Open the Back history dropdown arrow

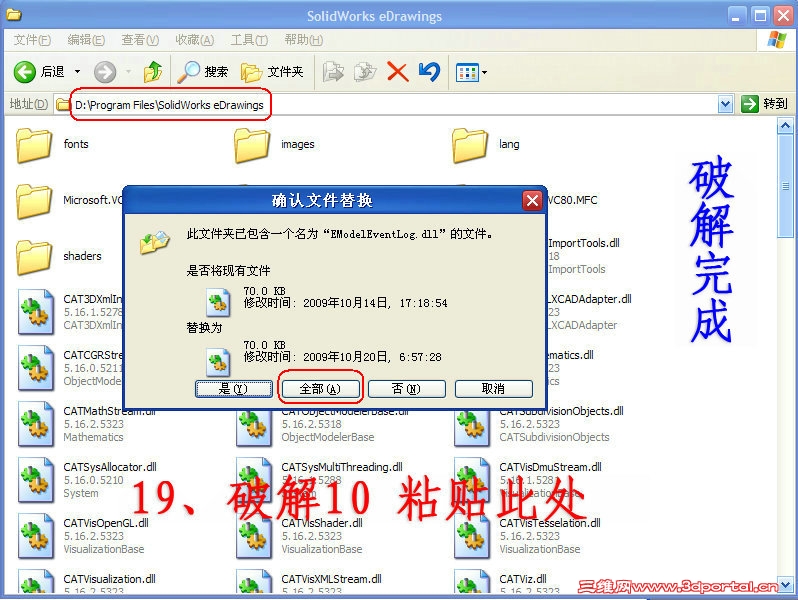(x=77, y=72)
